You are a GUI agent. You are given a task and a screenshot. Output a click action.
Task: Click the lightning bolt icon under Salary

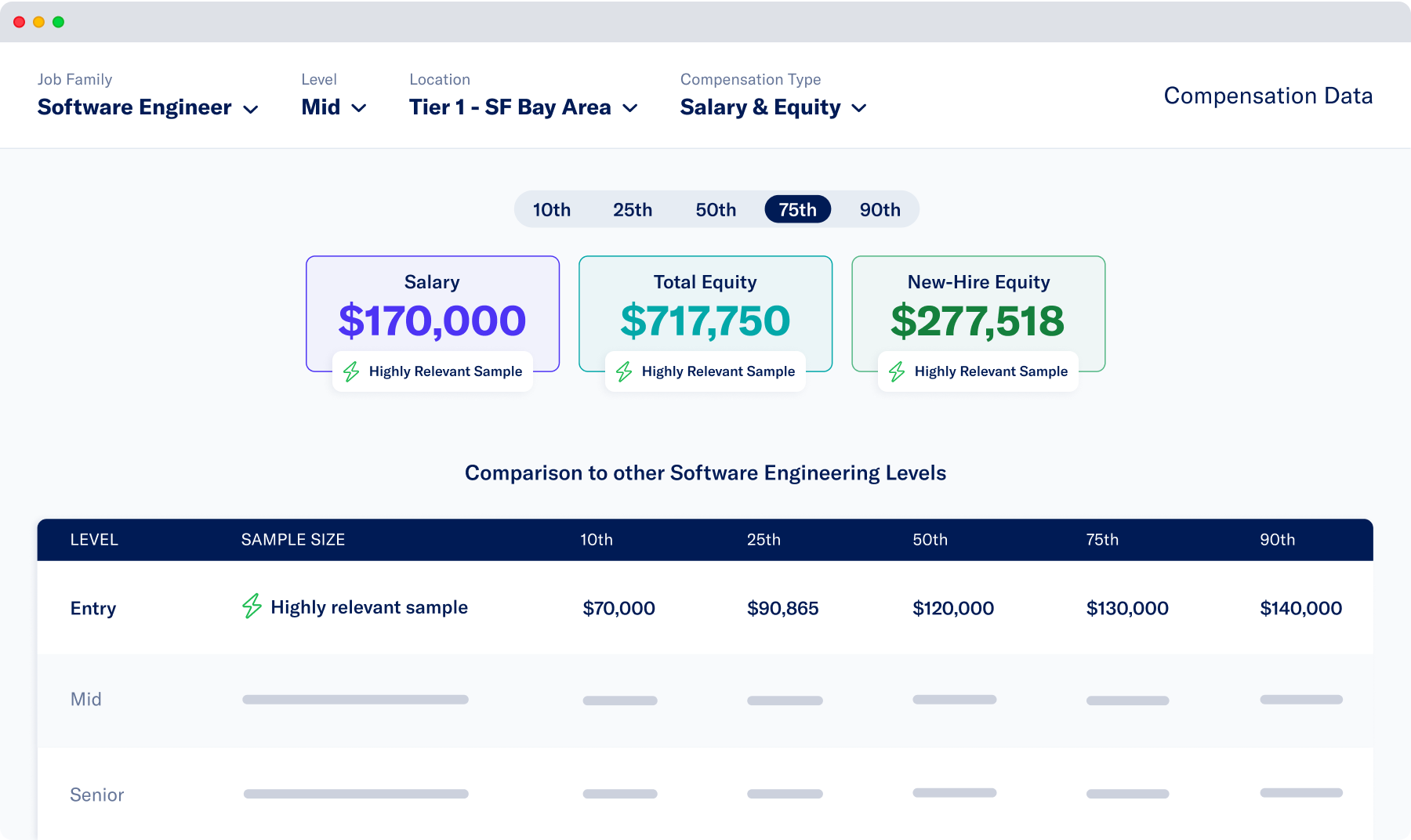(351, 371)
